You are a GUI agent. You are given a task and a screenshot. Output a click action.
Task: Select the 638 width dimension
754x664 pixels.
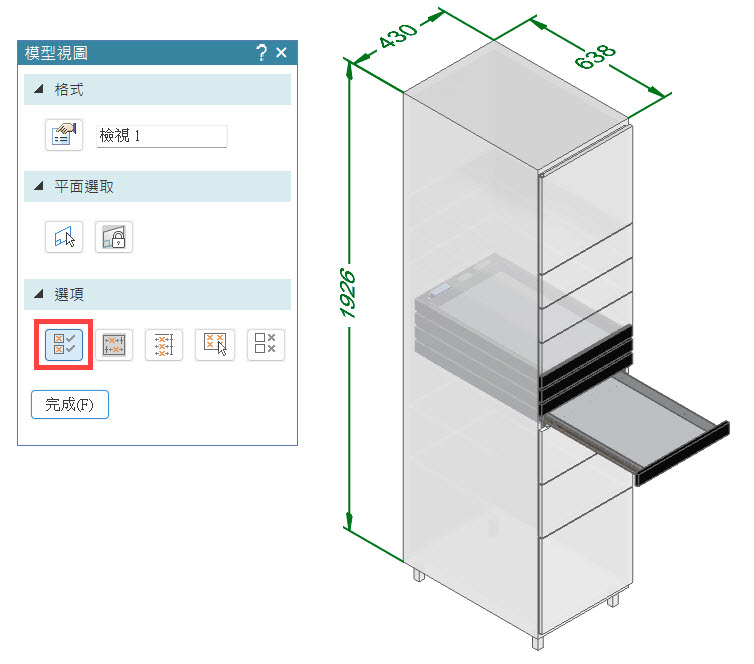(x=595, y=56)
